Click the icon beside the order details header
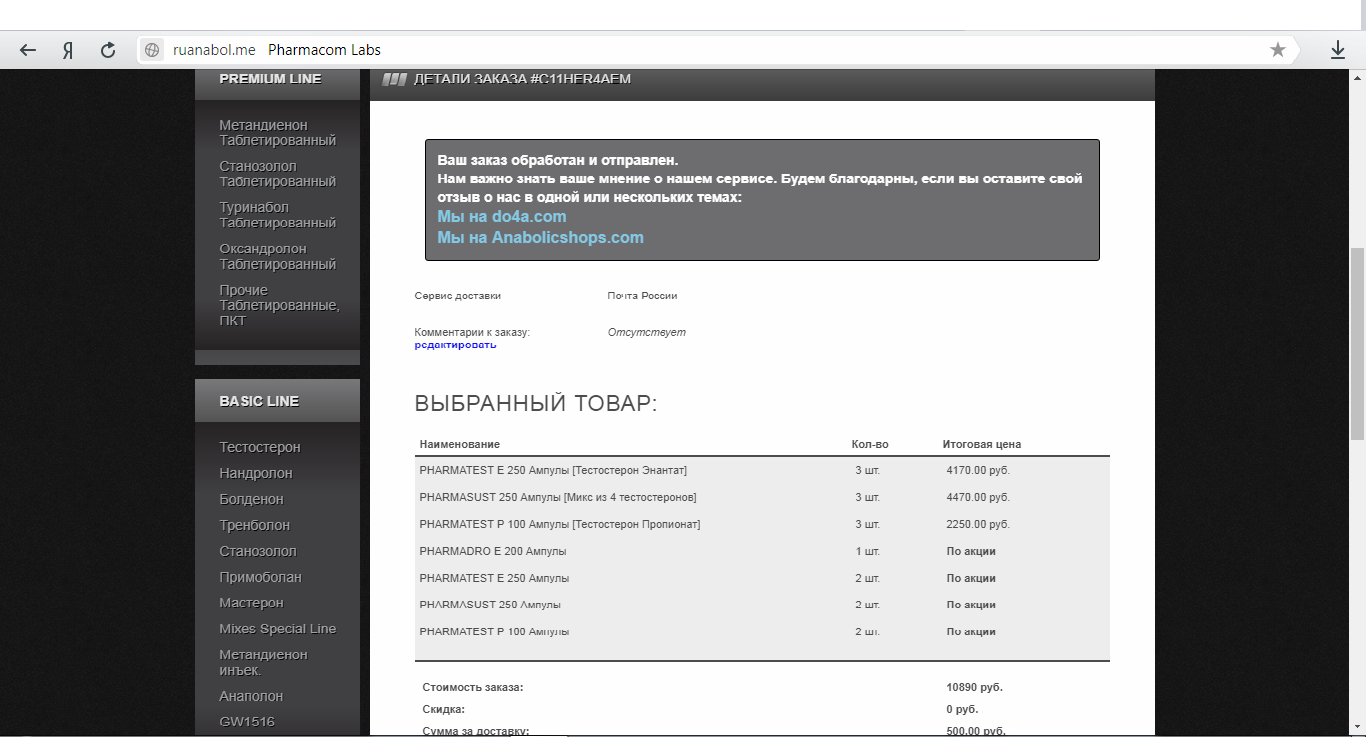Viewport: 1366px width, 737px height. point(394,79)
